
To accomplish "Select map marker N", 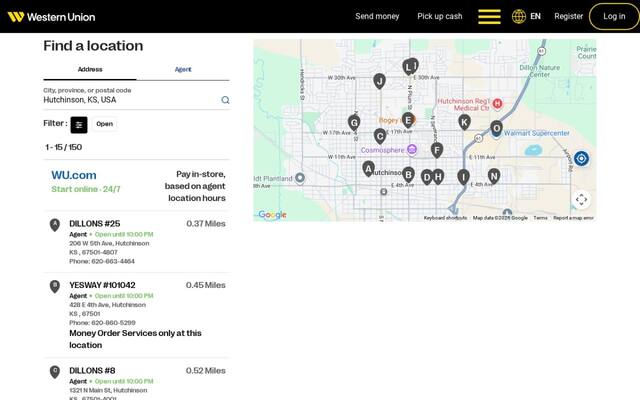I will (x=493, y=176).
